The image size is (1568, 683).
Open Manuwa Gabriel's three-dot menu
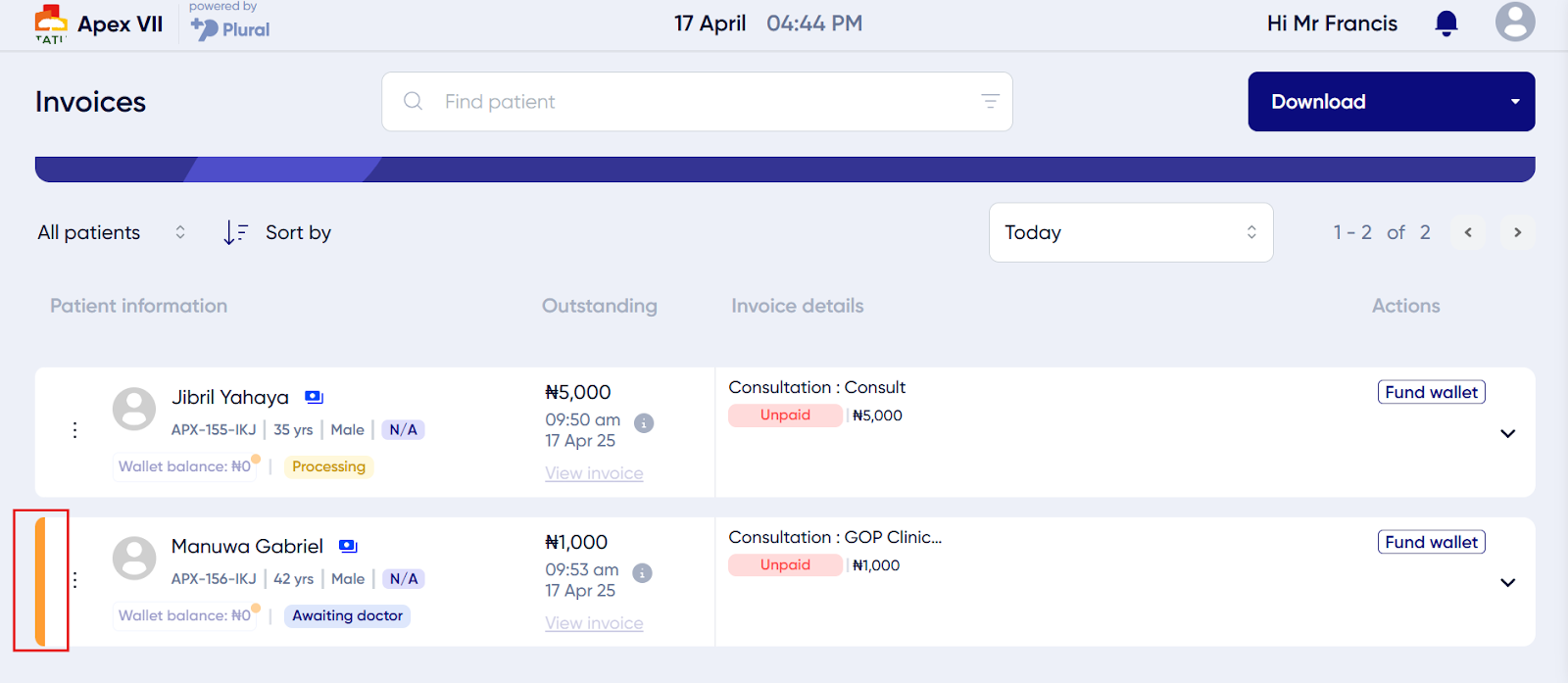coord(74,580)
